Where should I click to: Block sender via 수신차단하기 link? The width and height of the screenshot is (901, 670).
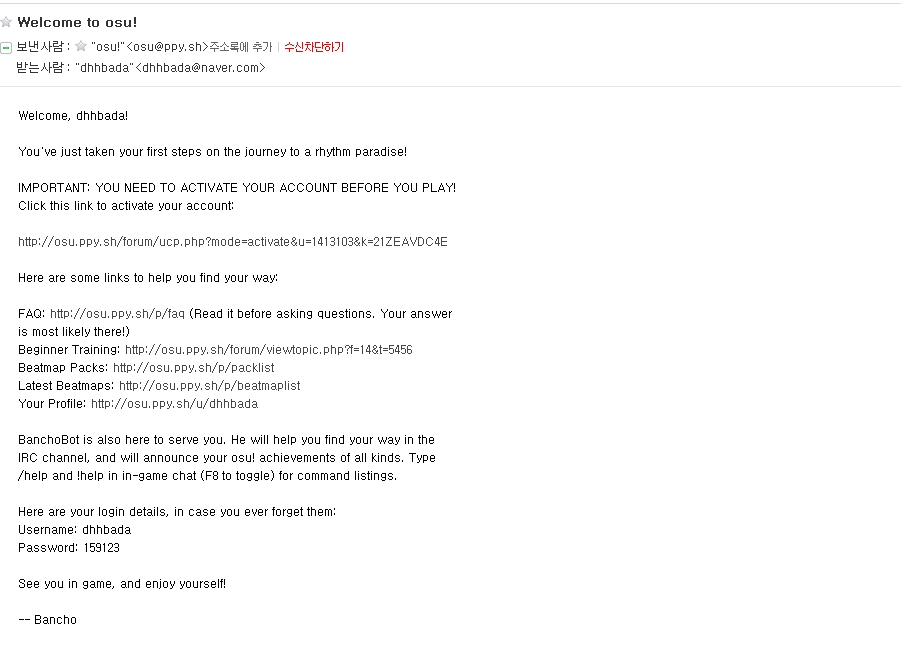tap(314, 47)
